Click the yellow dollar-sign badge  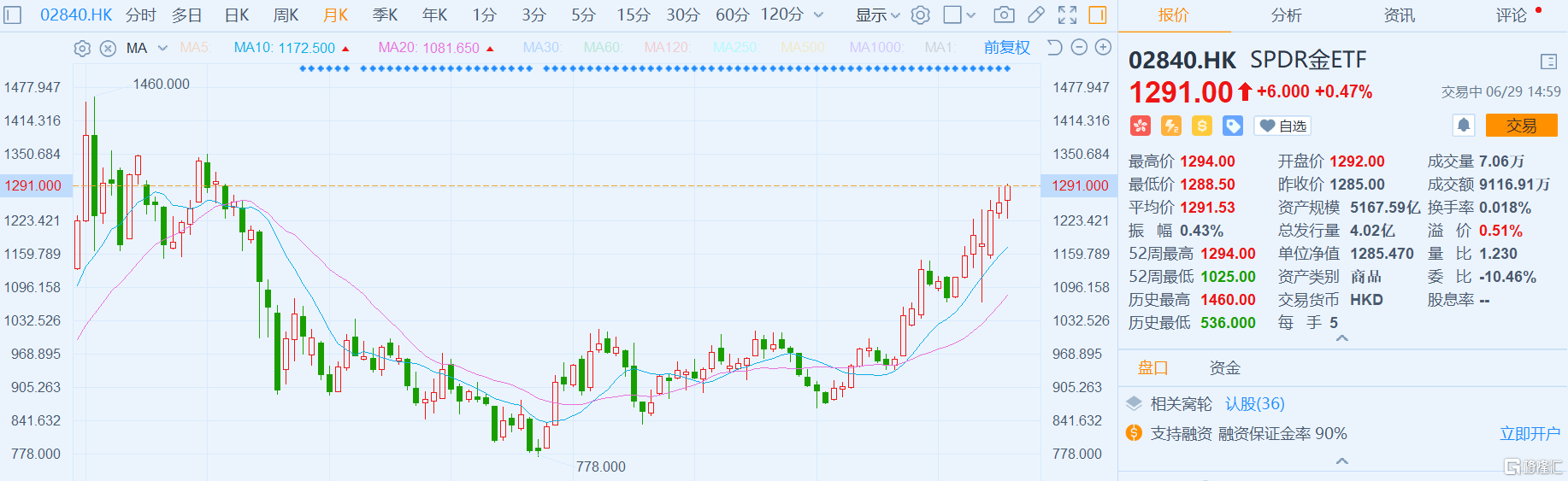coord(1202,126)
